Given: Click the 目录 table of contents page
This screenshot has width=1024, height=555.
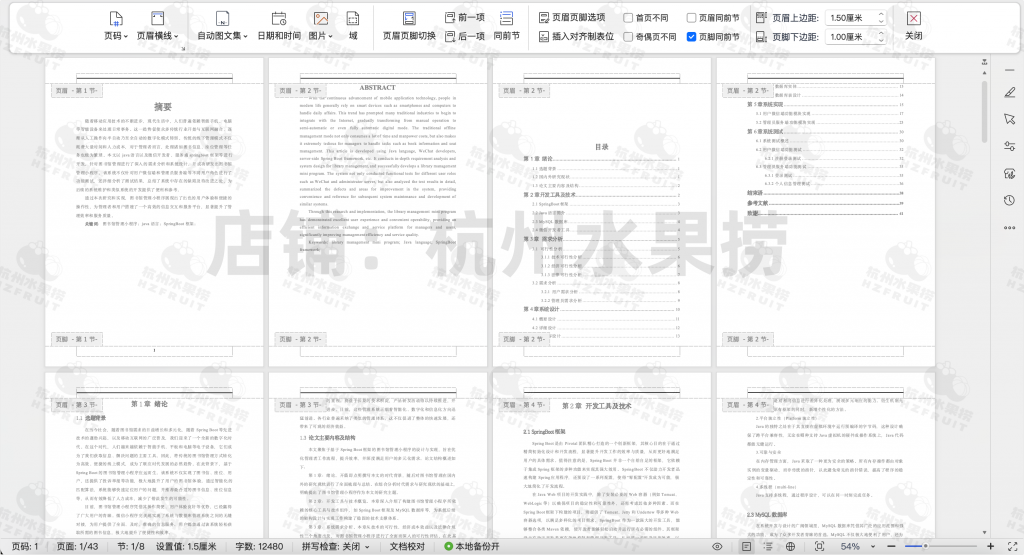Looking at the screenshot, I should tap(601, 212).
